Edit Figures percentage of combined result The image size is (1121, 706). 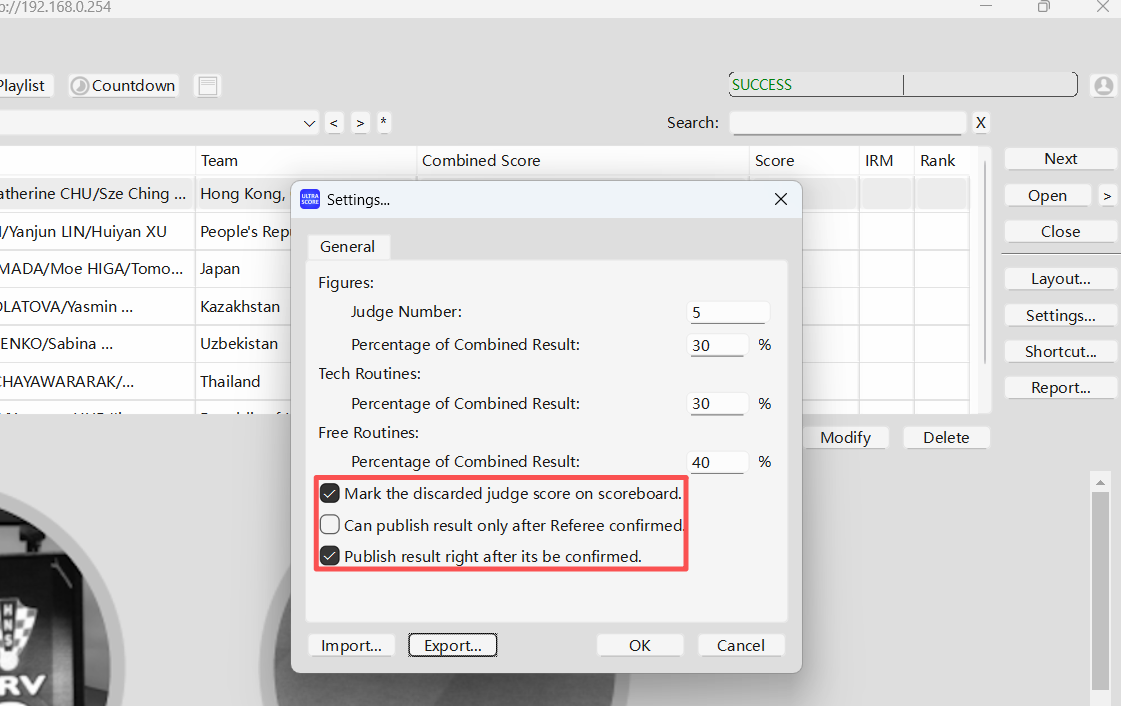tap(717, 345)
